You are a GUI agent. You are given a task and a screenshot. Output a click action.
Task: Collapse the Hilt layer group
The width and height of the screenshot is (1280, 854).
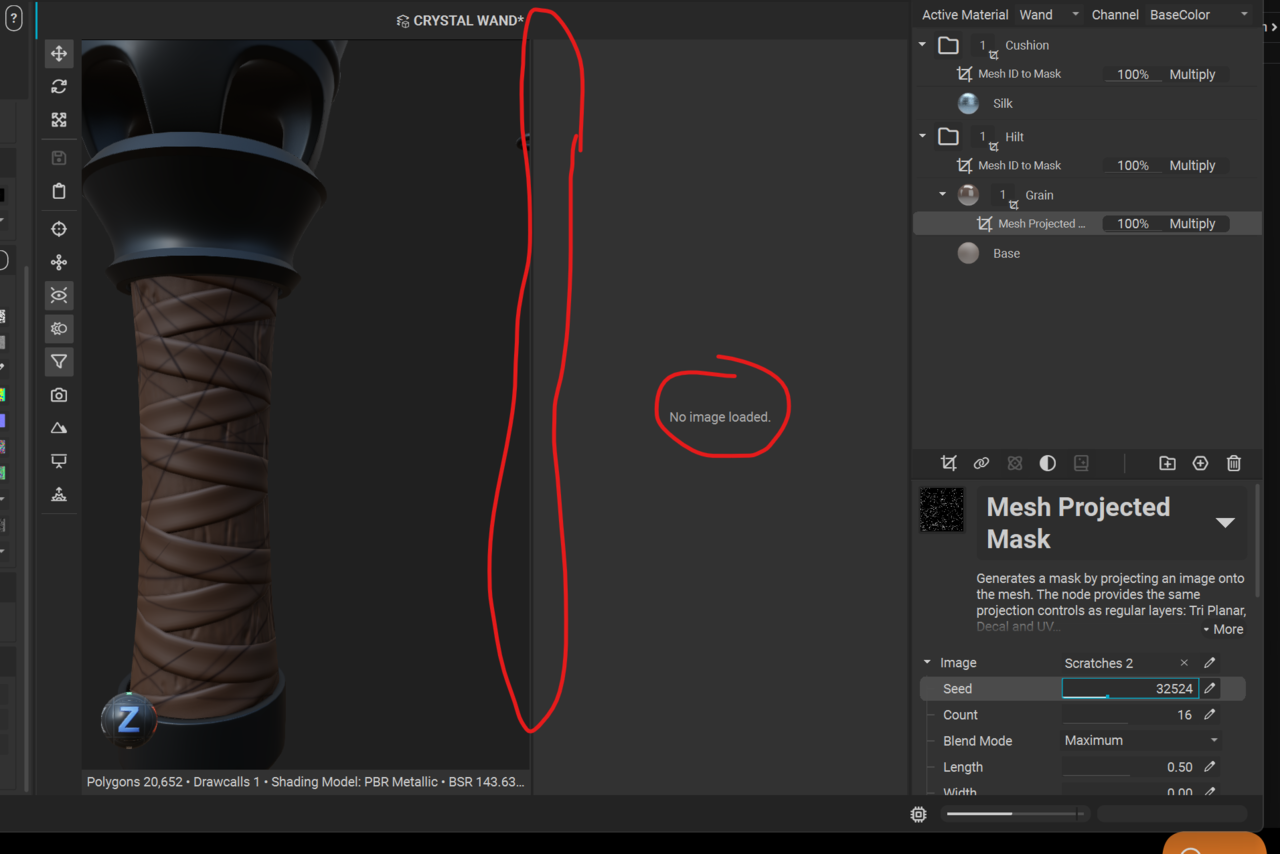pos(923,136)
